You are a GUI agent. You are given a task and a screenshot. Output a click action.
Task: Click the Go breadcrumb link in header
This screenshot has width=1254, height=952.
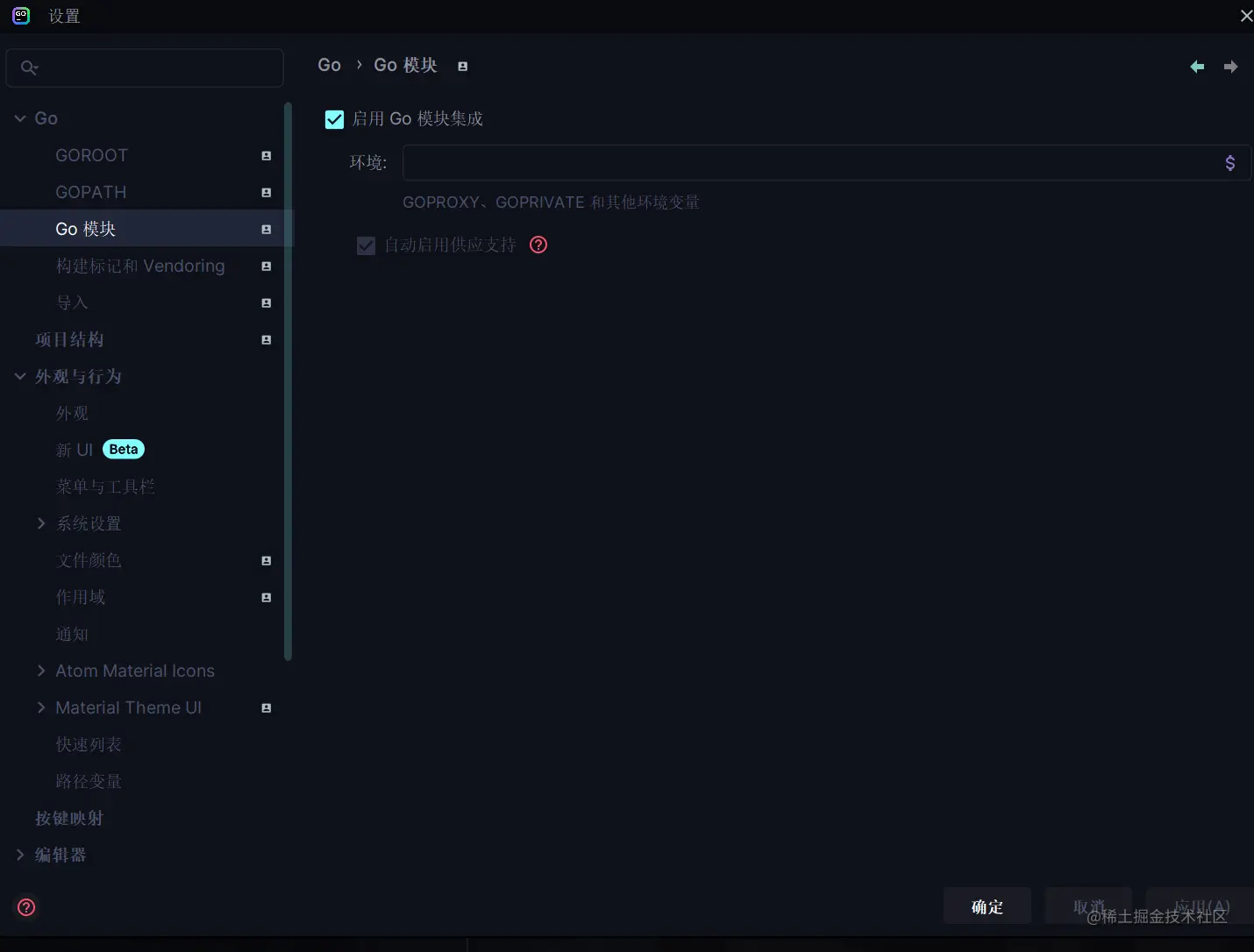click(x=329, y=66)
